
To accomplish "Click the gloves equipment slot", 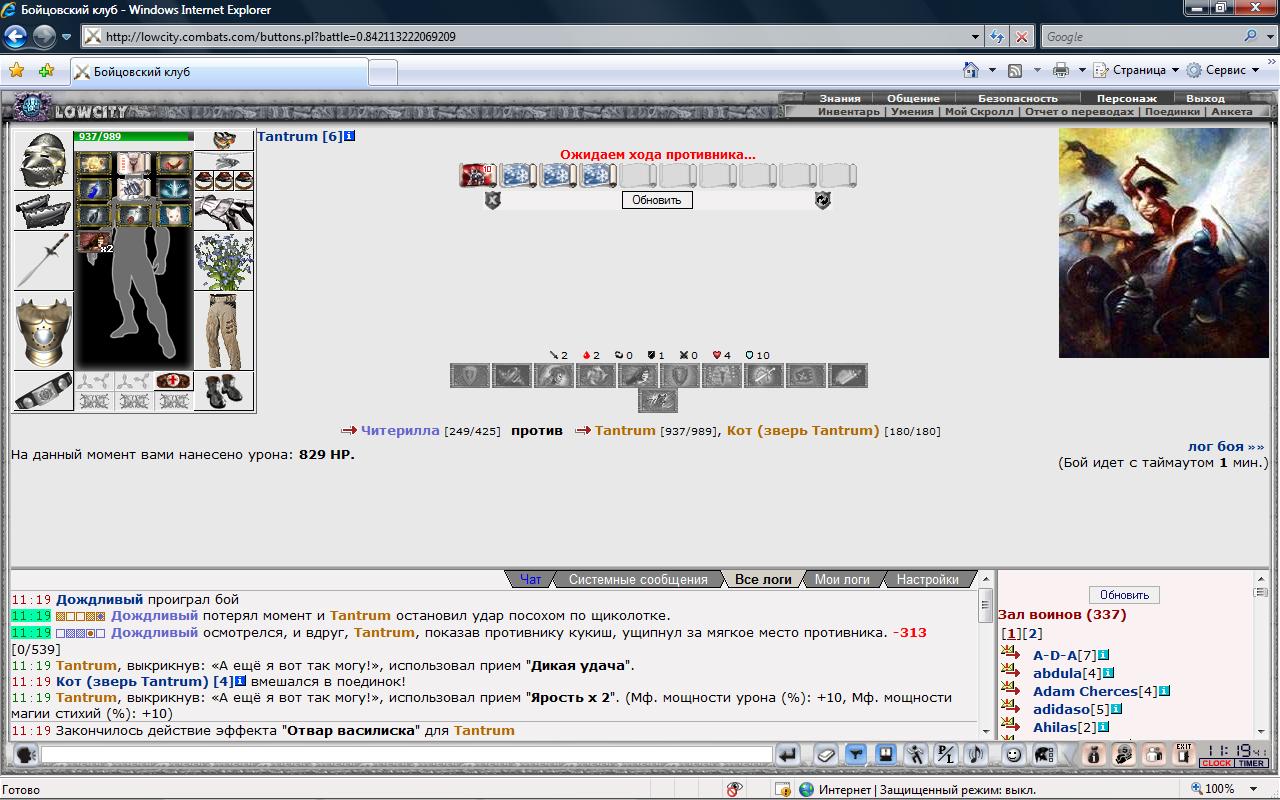I will tap(224, 211).
